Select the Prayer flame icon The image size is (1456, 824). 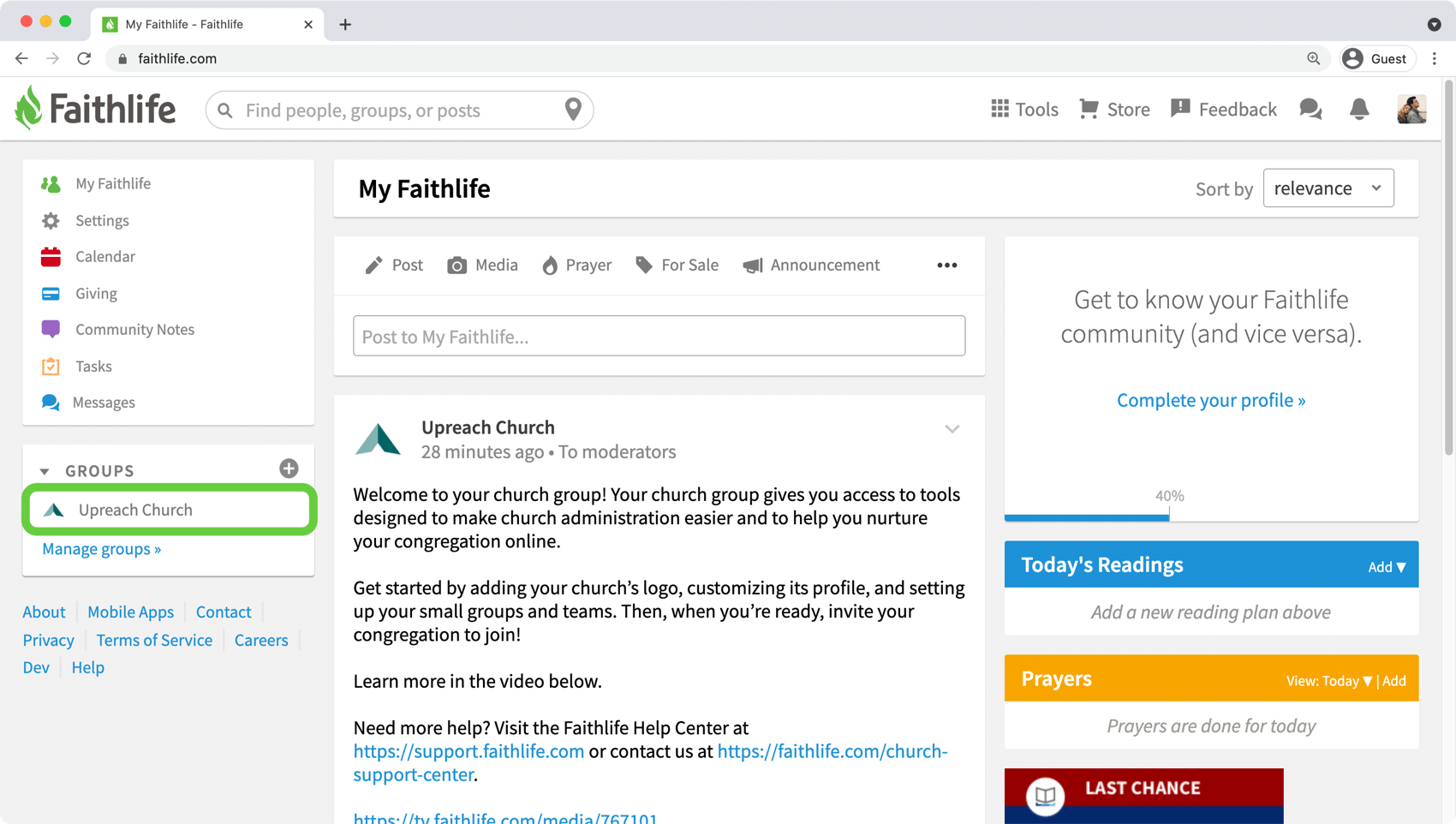click(x=550, y=266)
